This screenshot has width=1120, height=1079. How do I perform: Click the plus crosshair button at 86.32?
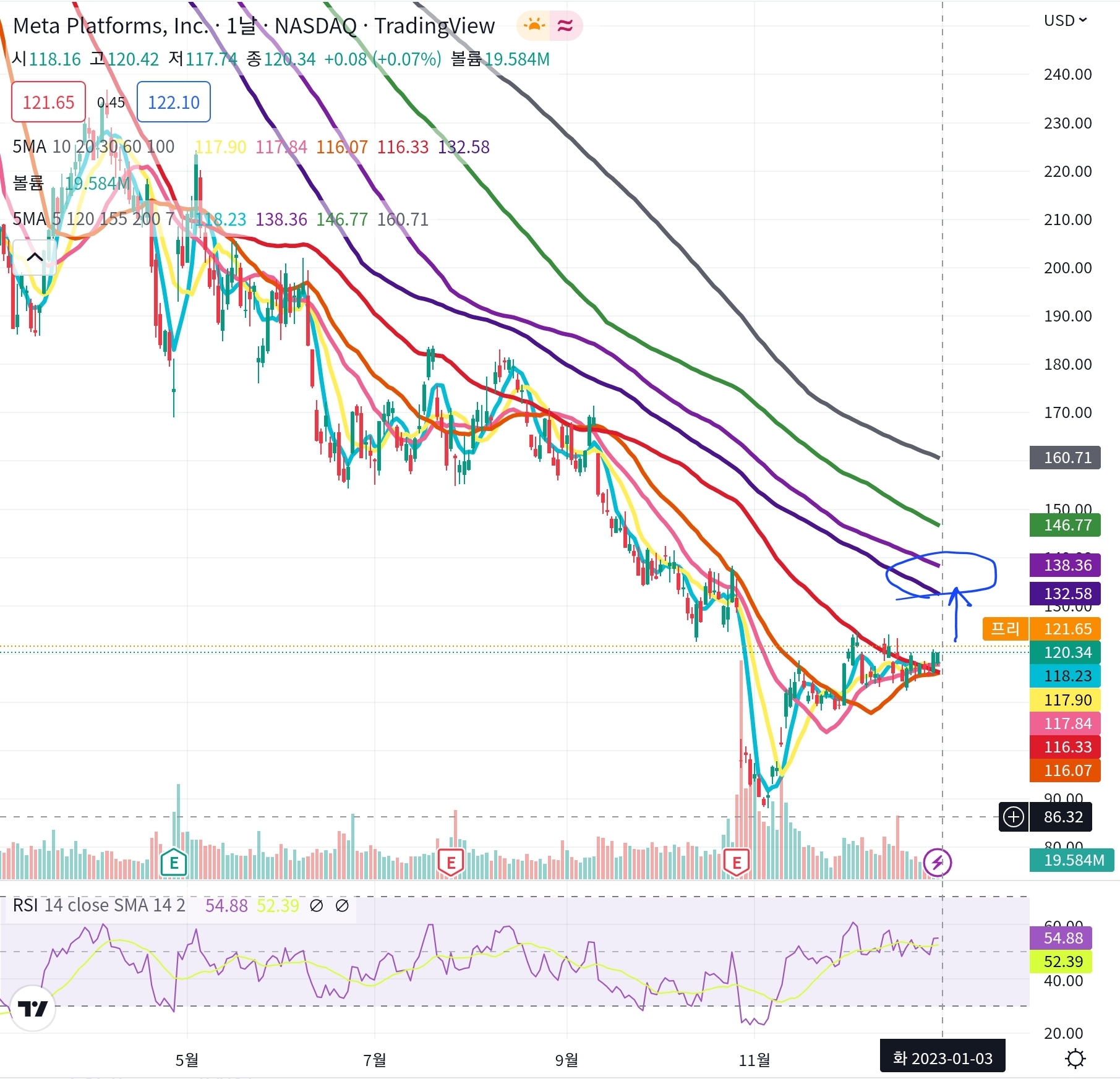1014,817
